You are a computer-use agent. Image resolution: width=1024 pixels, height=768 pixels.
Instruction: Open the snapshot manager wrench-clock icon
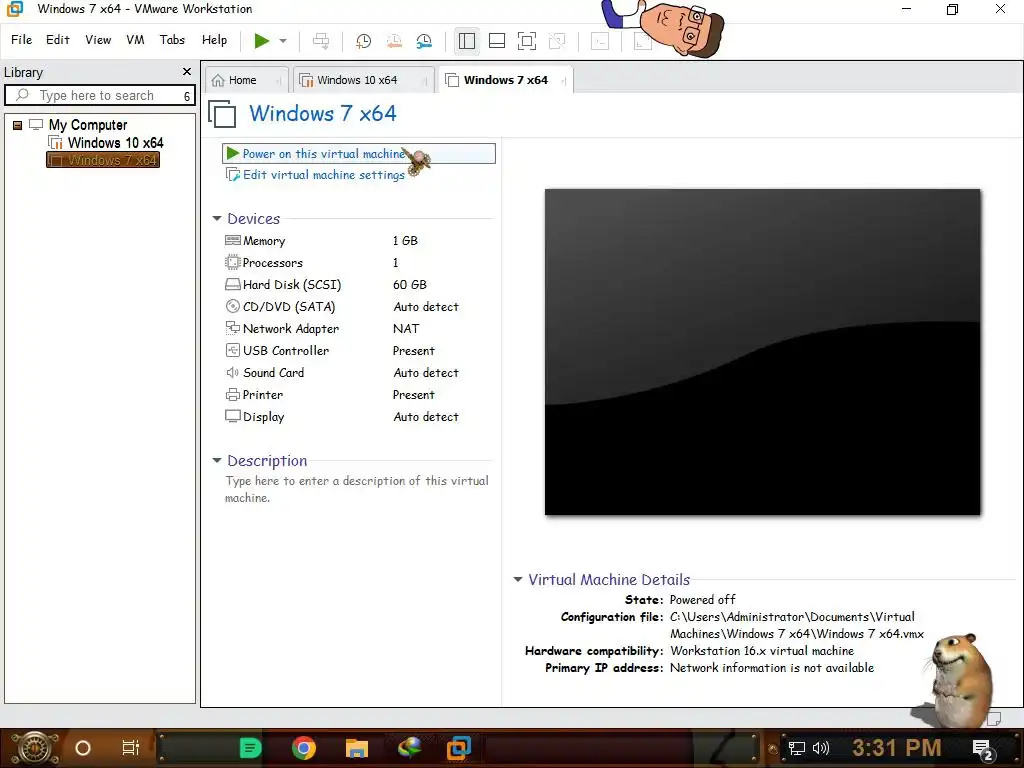tap(424, 41)
